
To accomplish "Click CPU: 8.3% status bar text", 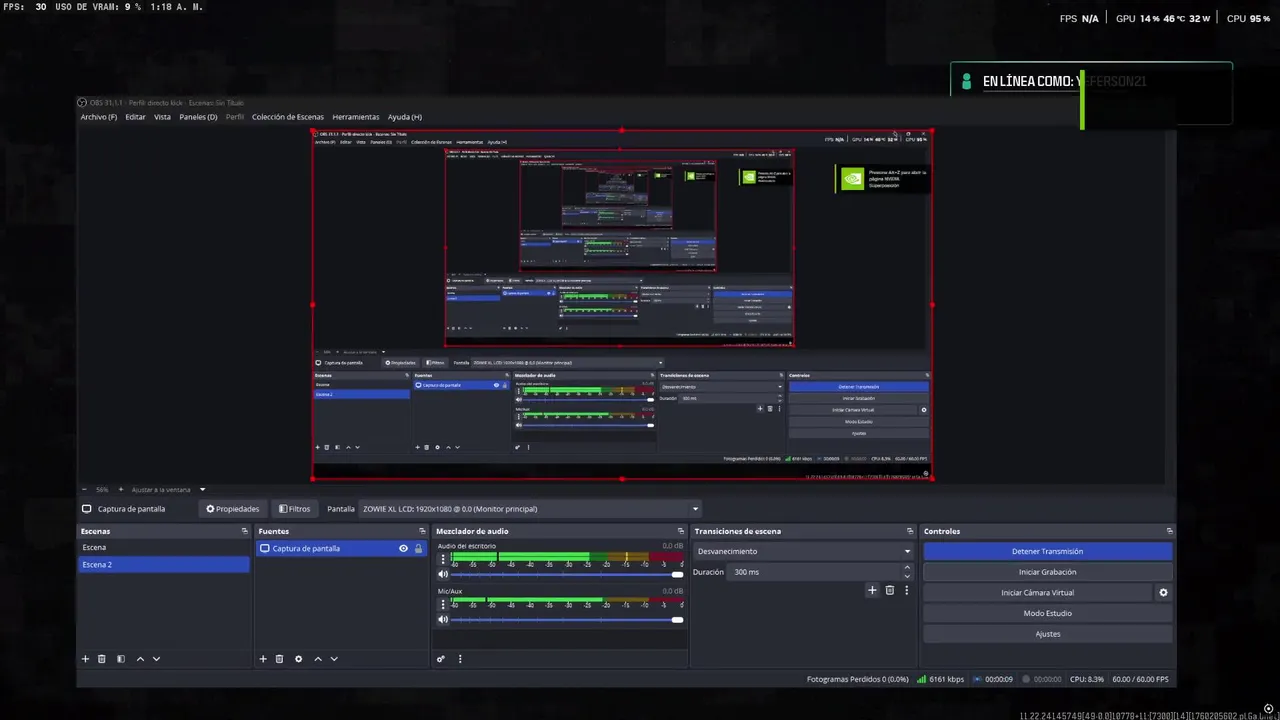I will point(1087,679).
